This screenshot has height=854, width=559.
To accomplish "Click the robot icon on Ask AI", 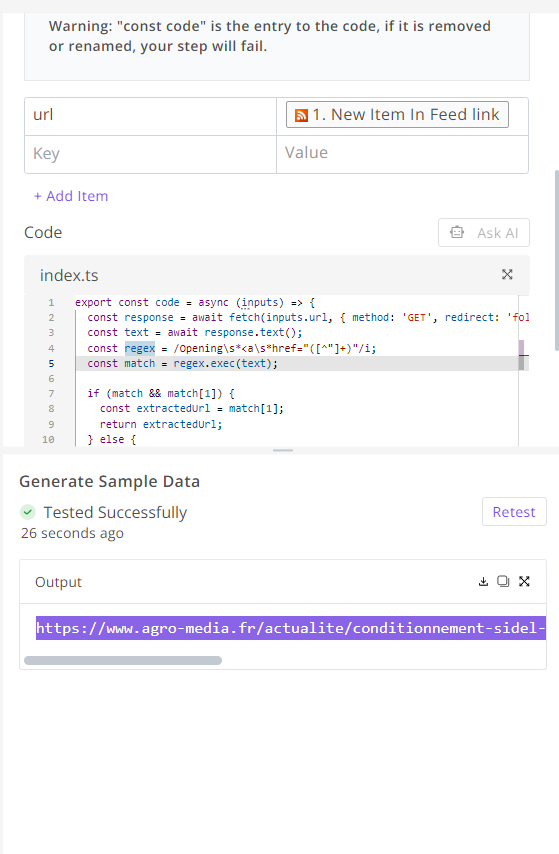I will tap(457, 233).
